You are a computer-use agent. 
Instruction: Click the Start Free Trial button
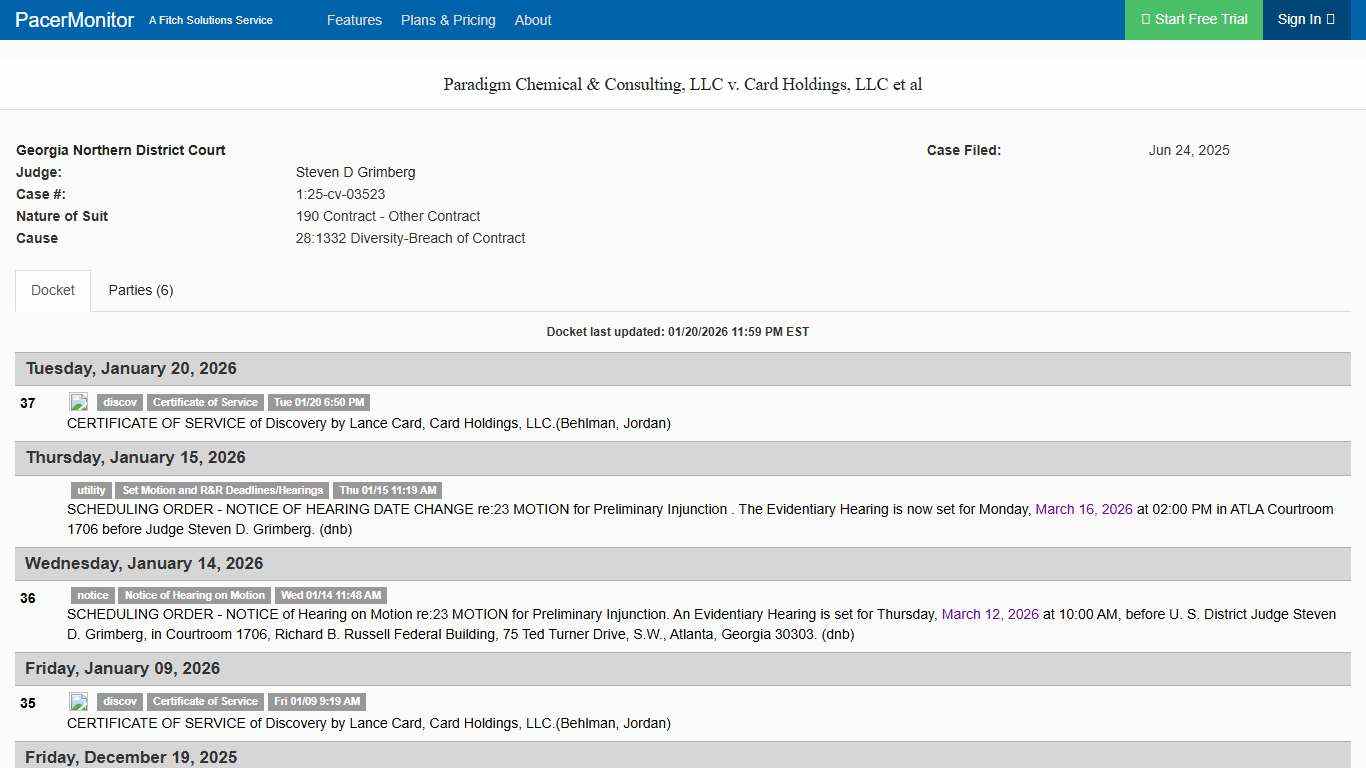click(1193, 19)
